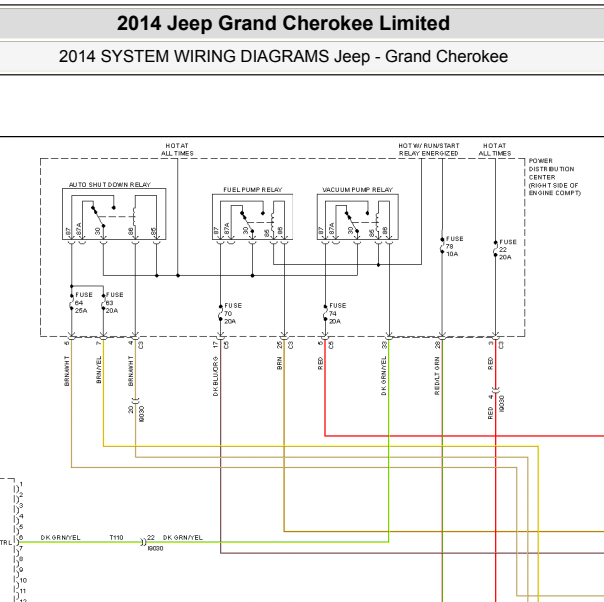Viewport: 604px width, 602px height.
Task: Click the "FUSE 70 20A" label
Action: click(x=233, y=314)
